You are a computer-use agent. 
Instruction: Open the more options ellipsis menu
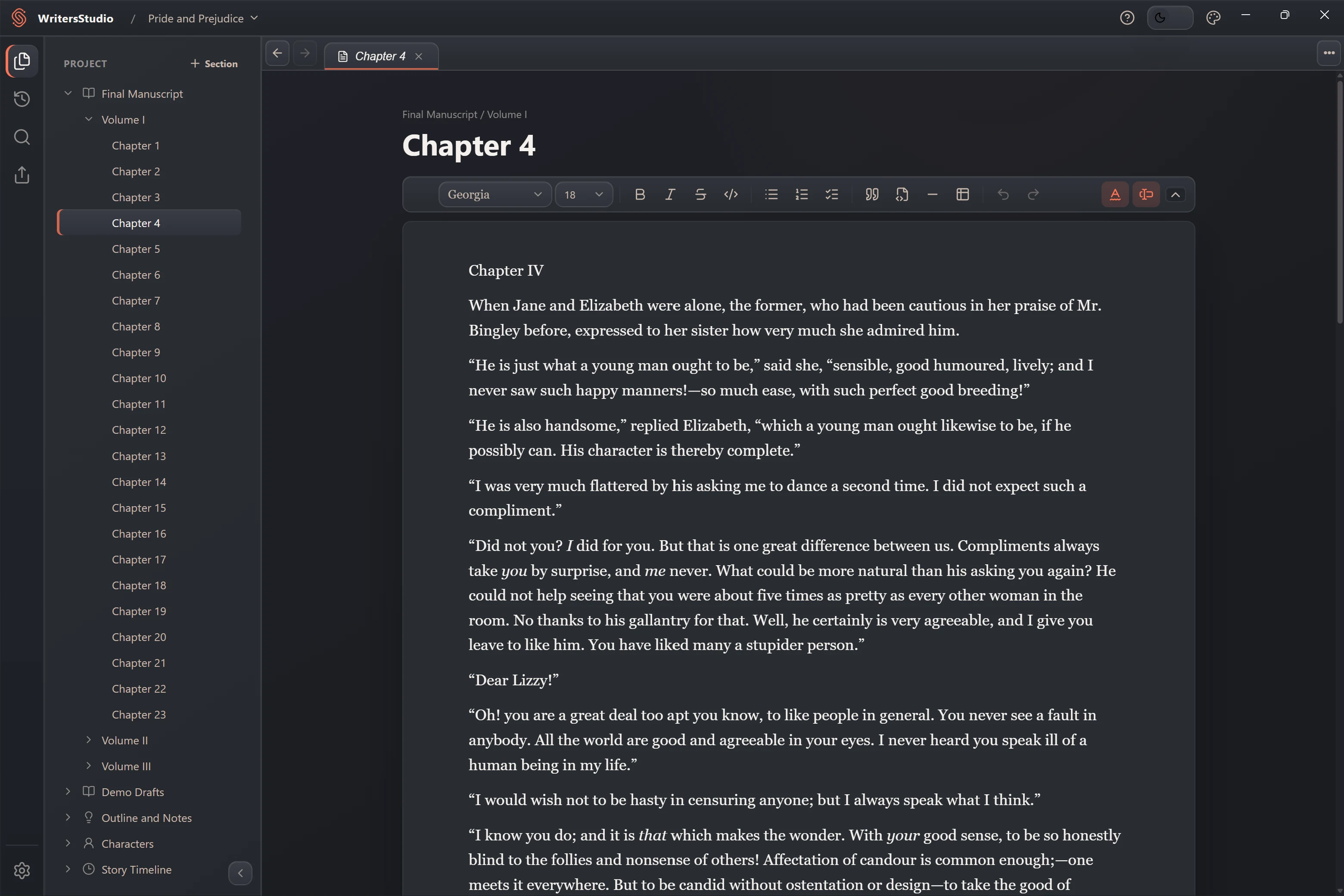pos(1328,53)
